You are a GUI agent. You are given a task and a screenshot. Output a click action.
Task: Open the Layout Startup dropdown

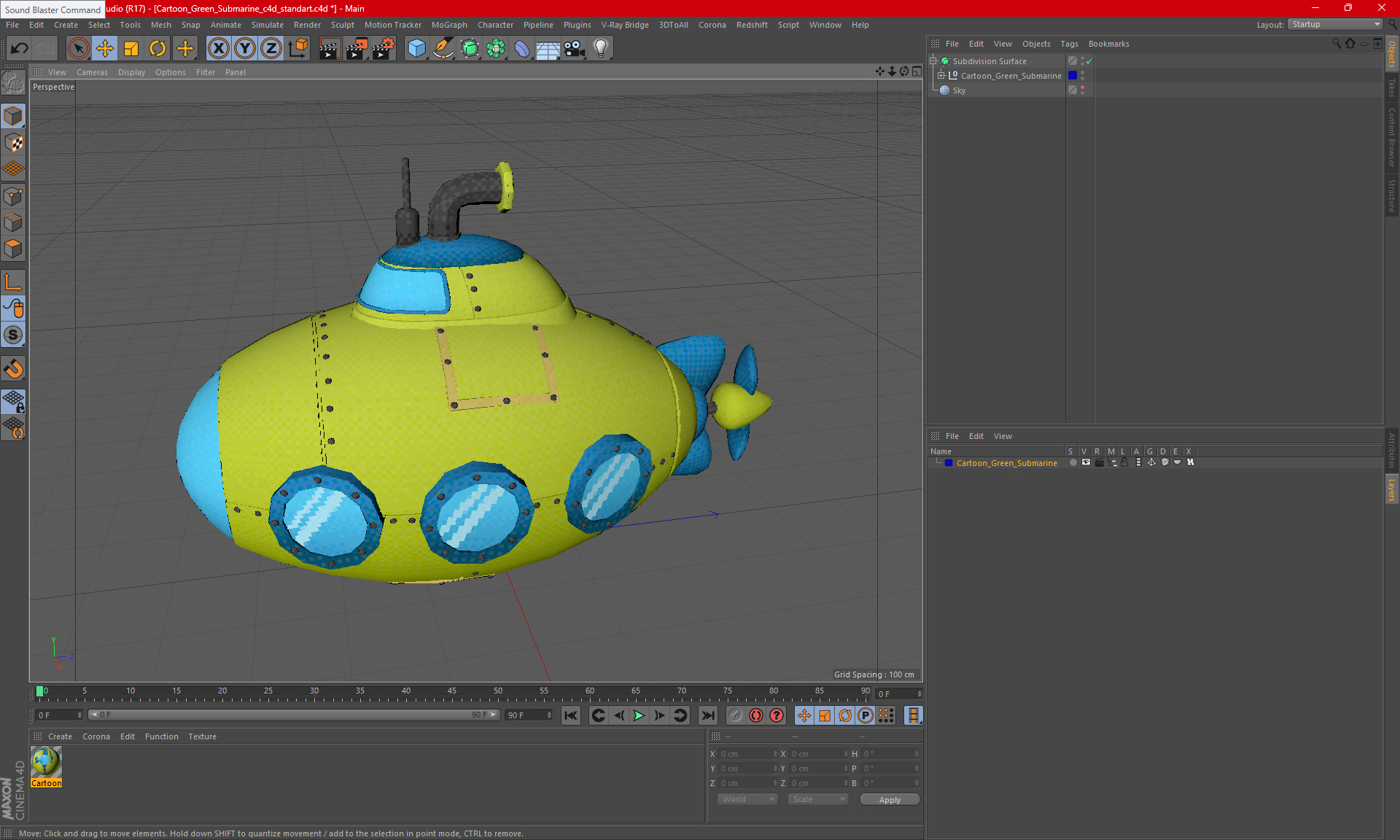pos(1336,25)
